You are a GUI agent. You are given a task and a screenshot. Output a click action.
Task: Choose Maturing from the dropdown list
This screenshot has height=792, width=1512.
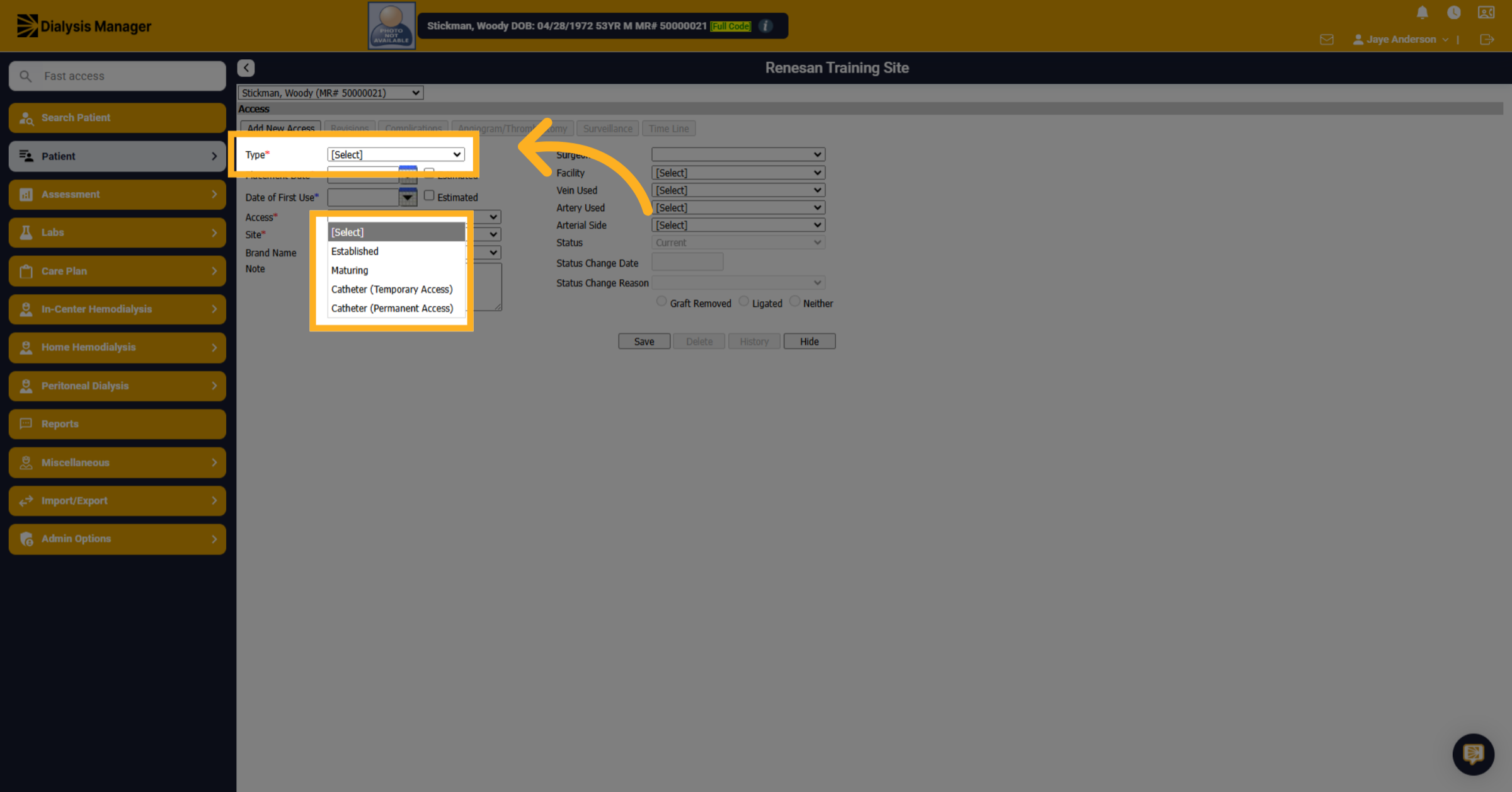(x=396, y=270)
